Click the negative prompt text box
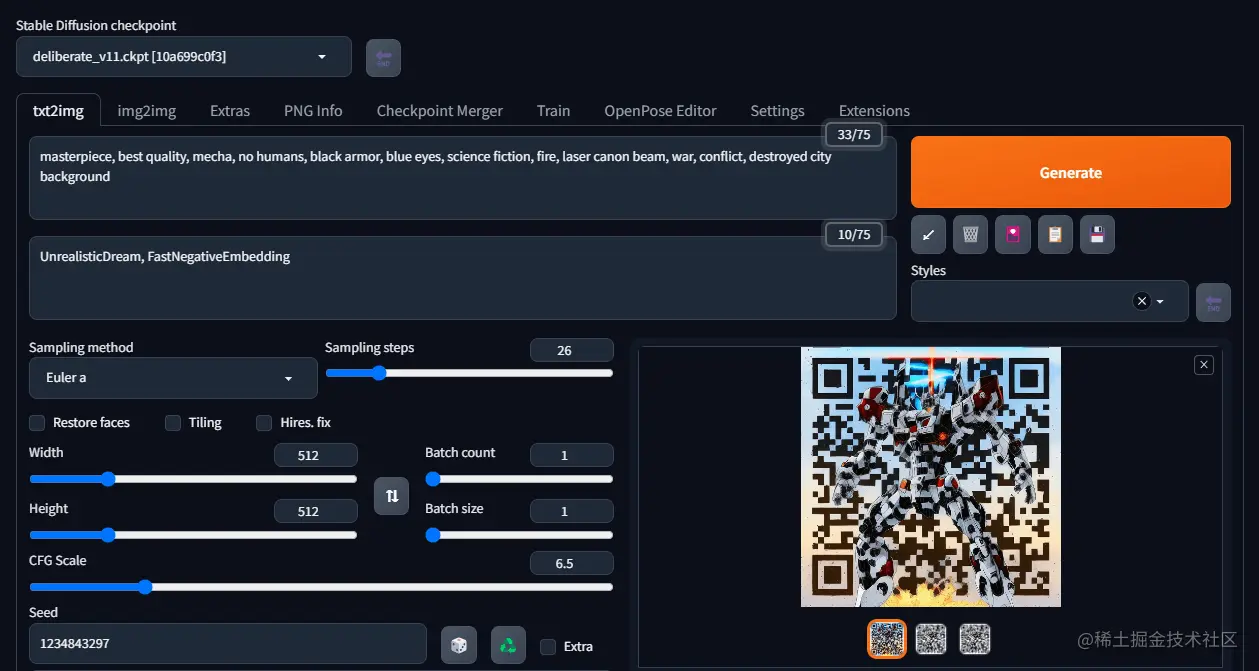This screenshot has width=1259, height=671. [x=463, y=278]
